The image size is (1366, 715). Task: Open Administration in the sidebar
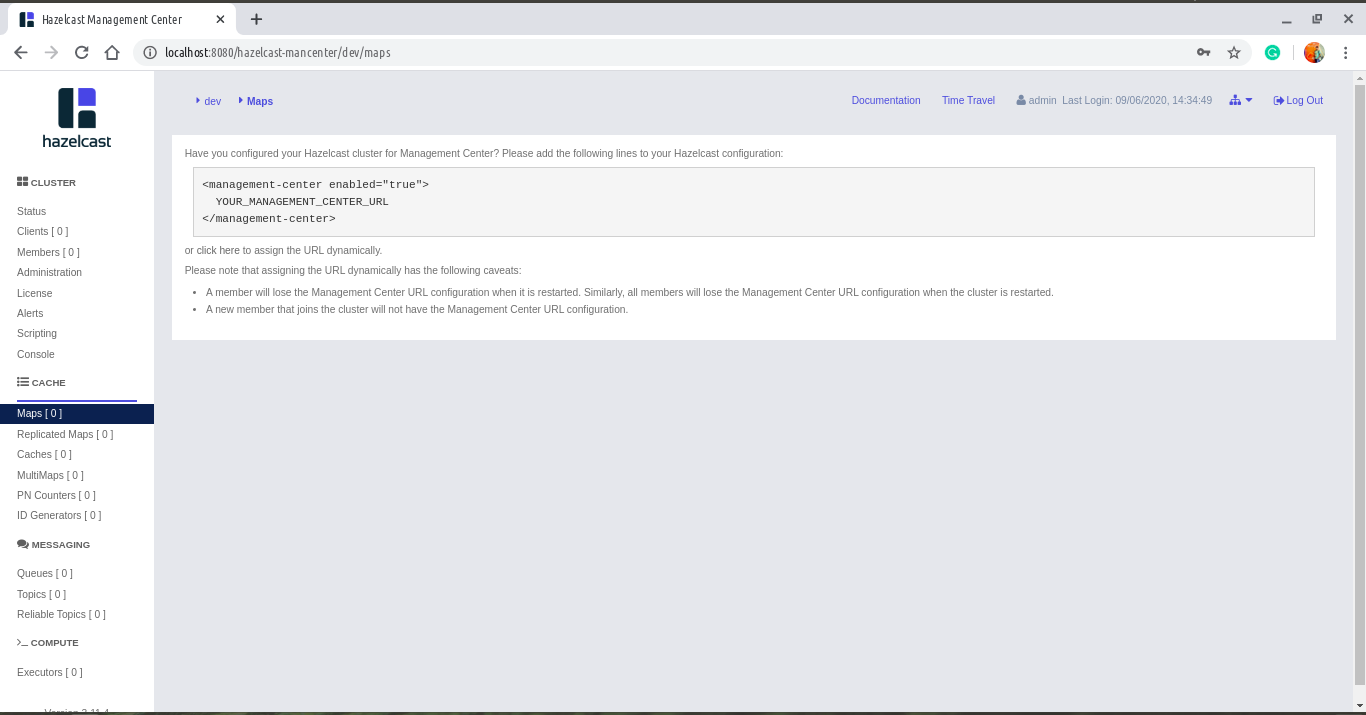(x=49, y=272)
